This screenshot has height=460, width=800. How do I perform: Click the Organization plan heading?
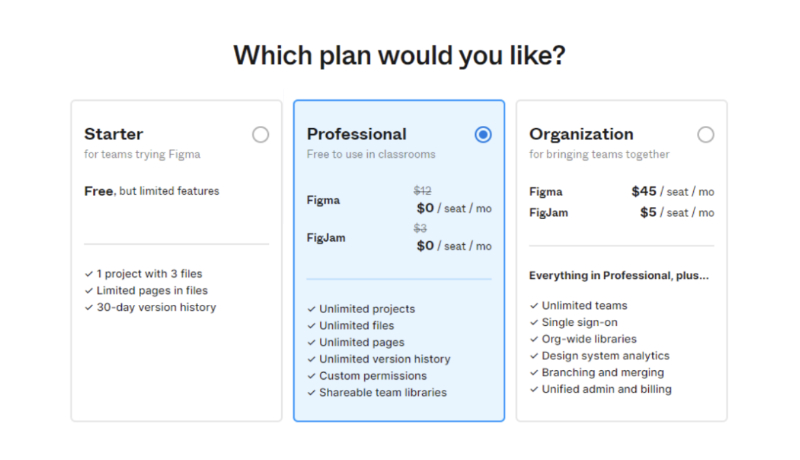tap(581, 134)
